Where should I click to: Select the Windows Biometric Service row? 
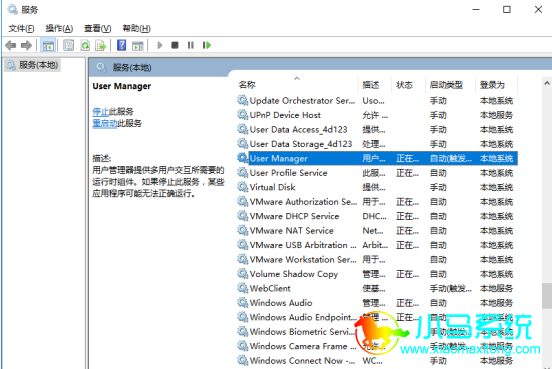377,332
